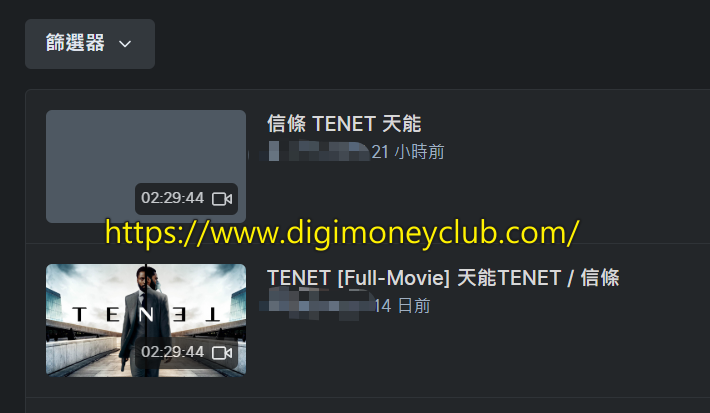This screenshot has height=413, width=710.
Task: Open the 篩選器 filter dropdown
Action: pos(90,44)
